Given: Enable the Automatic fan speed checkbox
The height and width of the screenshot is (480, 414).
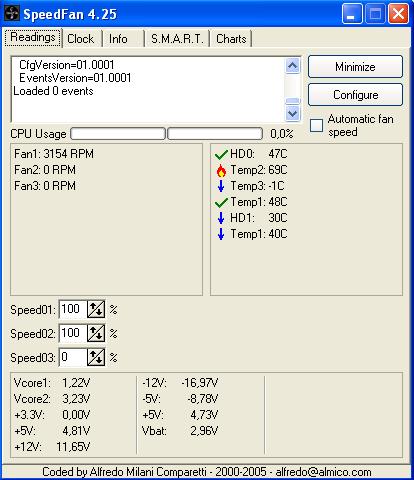Looking at the screenshot, I should (316, 126).
